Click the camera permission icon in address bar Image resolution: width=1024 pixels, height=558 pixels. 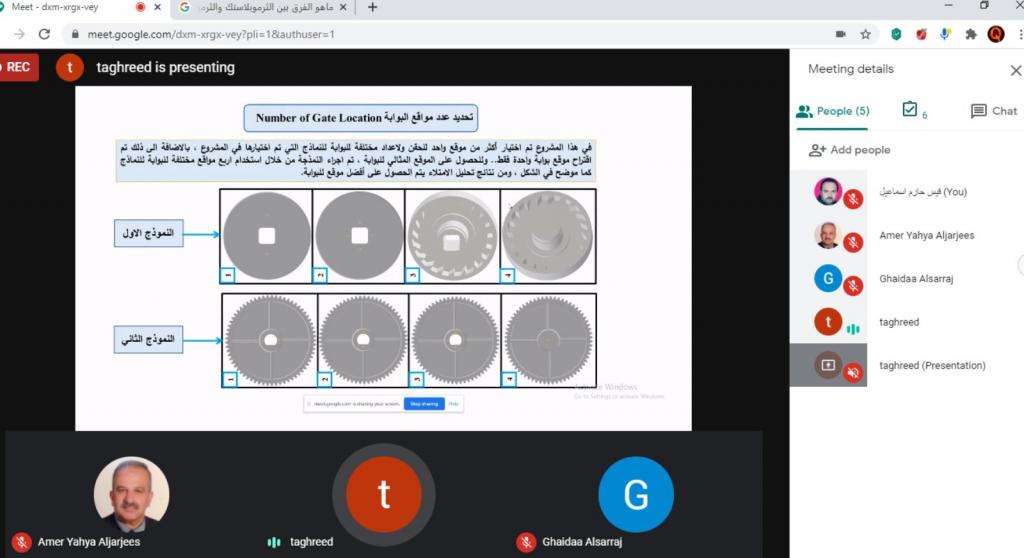coord(840,34)
